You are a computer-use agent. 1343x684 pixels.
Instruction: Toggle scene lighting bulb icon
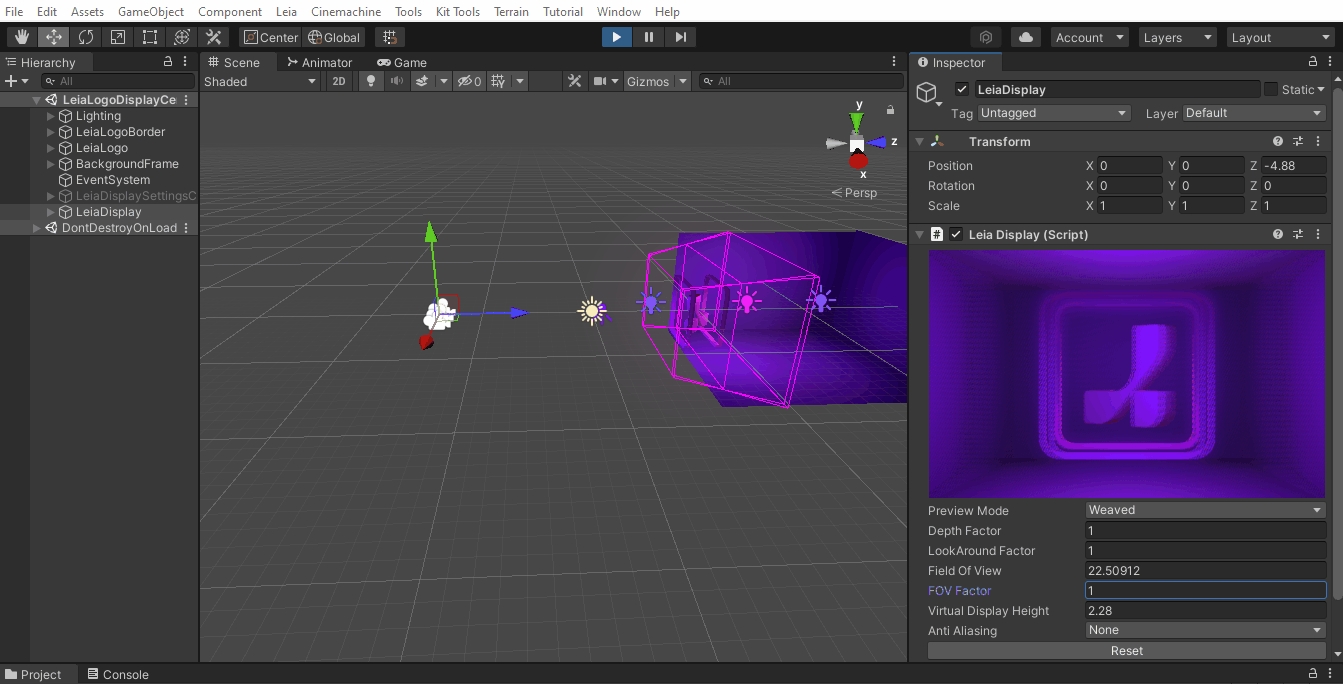pyautogui.click(x=371, y=81)
